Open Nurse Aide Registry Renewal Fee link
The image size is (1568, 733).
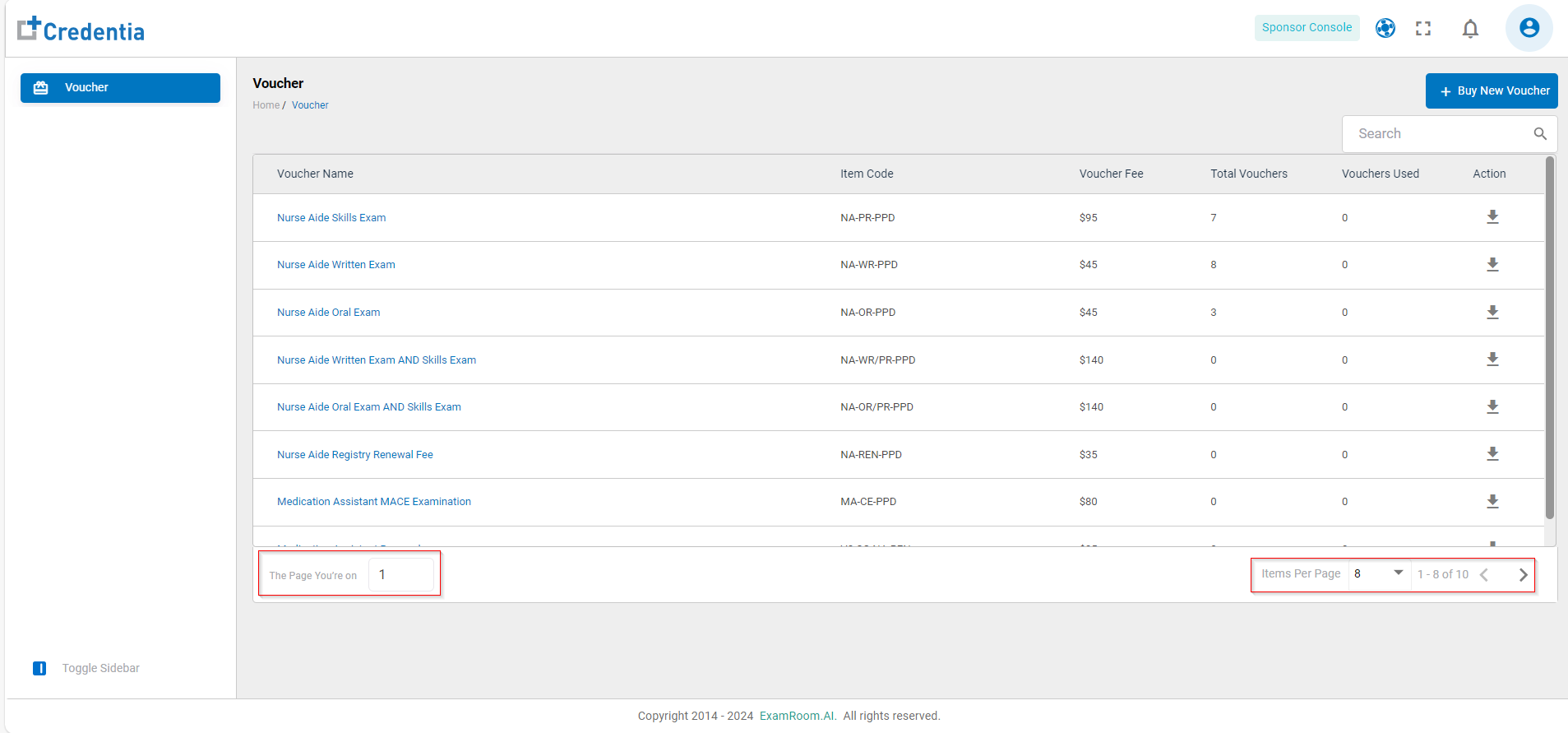pyautogui.click(x=355, y=455)
